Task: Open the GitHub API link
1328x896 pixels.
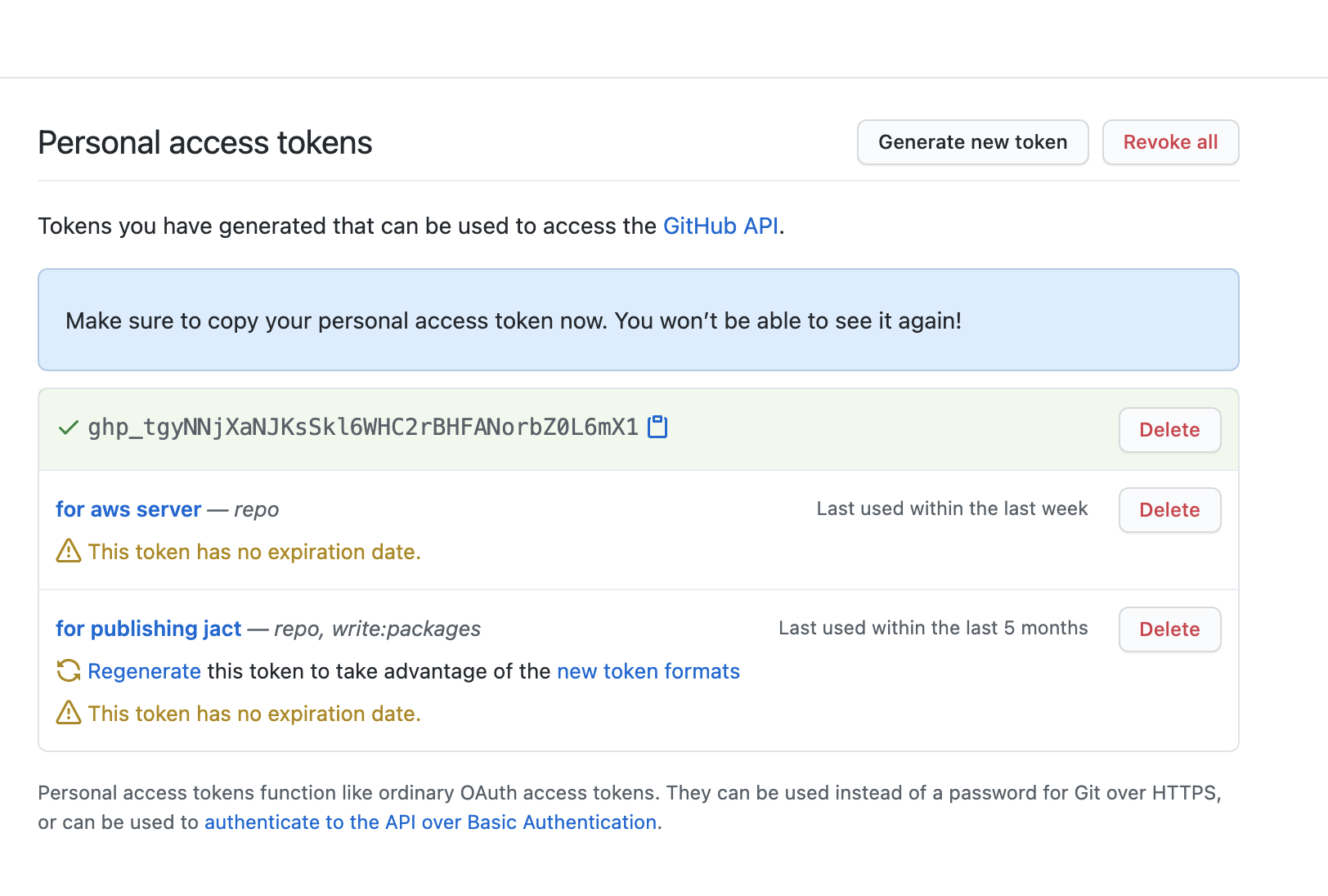Action: click(x=720, y=226)
